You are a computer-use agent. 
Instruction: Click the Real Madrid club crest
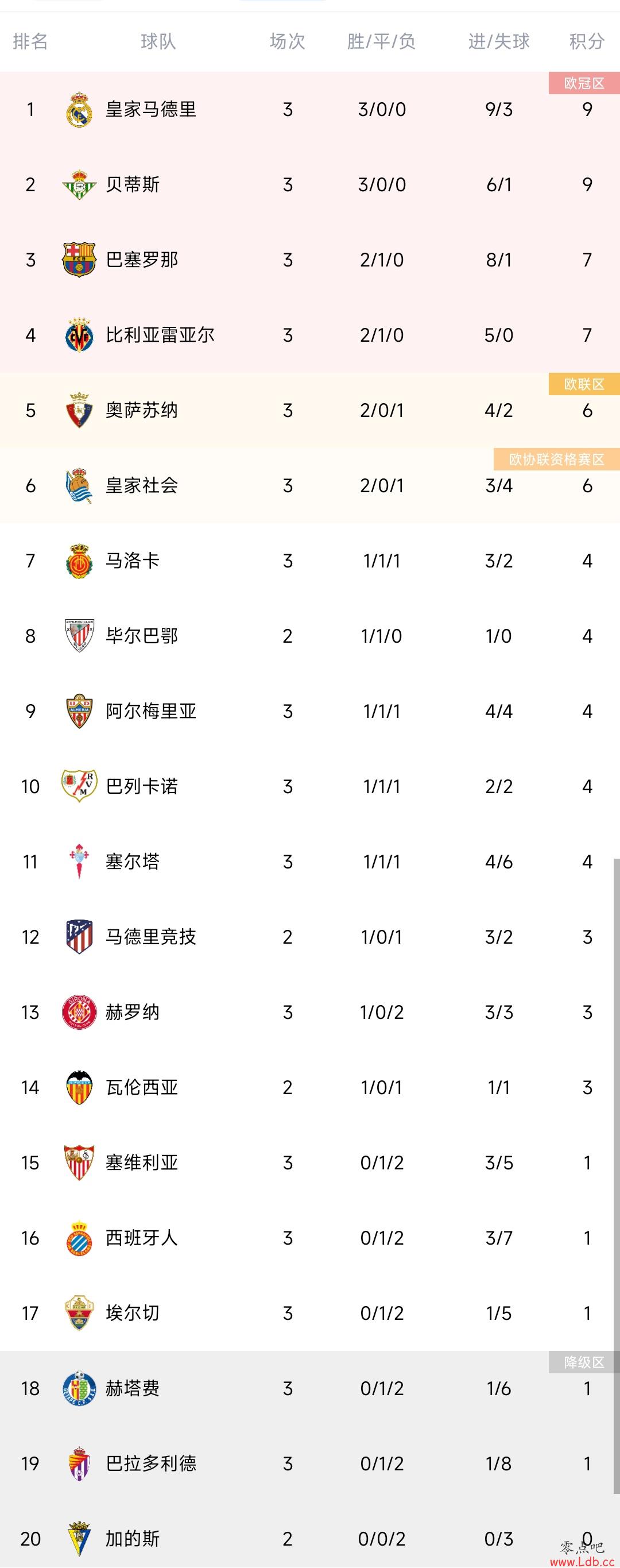click(79, 110)
